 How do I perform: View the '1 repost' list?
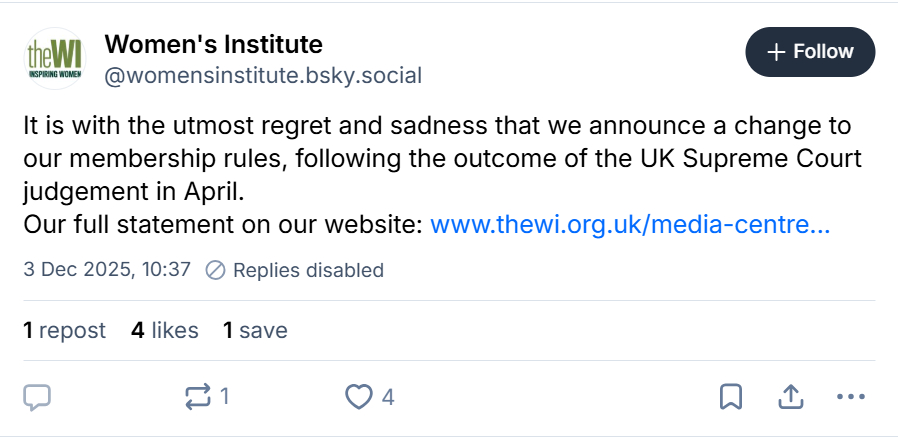(64, 330)
